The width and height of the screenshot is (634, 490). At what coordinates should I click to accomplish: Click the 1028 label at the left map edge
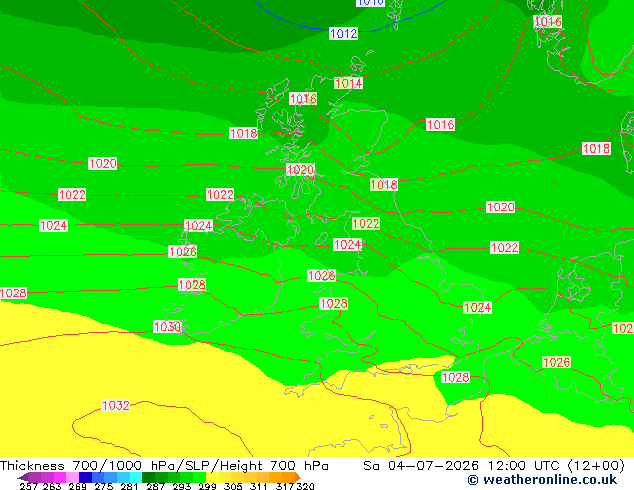[x=13, y=293]
